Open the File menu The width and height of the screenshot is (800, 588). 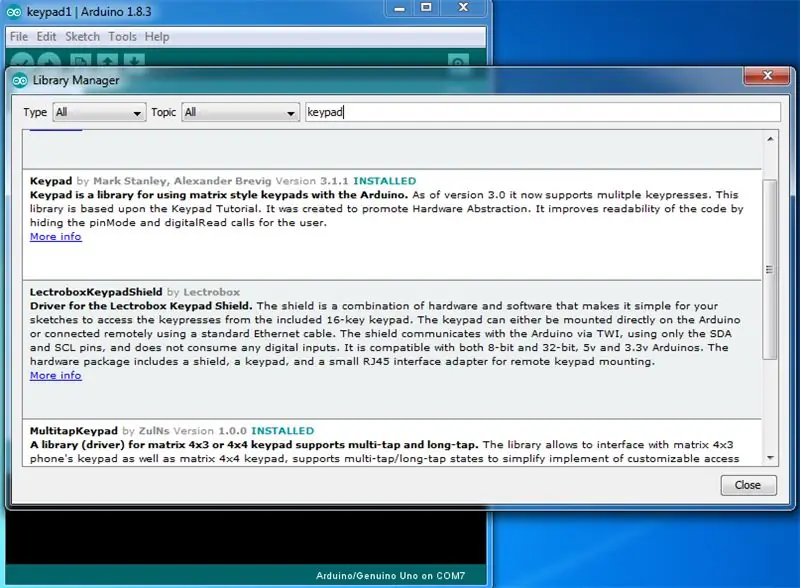19,37
